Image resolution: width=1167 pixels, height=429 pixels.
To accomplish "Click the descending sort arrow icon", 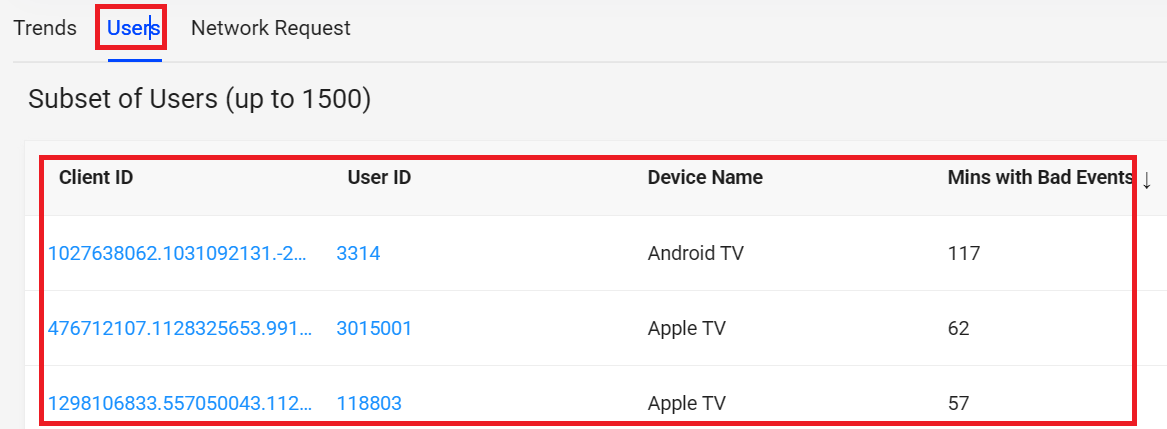I will click(x=1147, y=179).
